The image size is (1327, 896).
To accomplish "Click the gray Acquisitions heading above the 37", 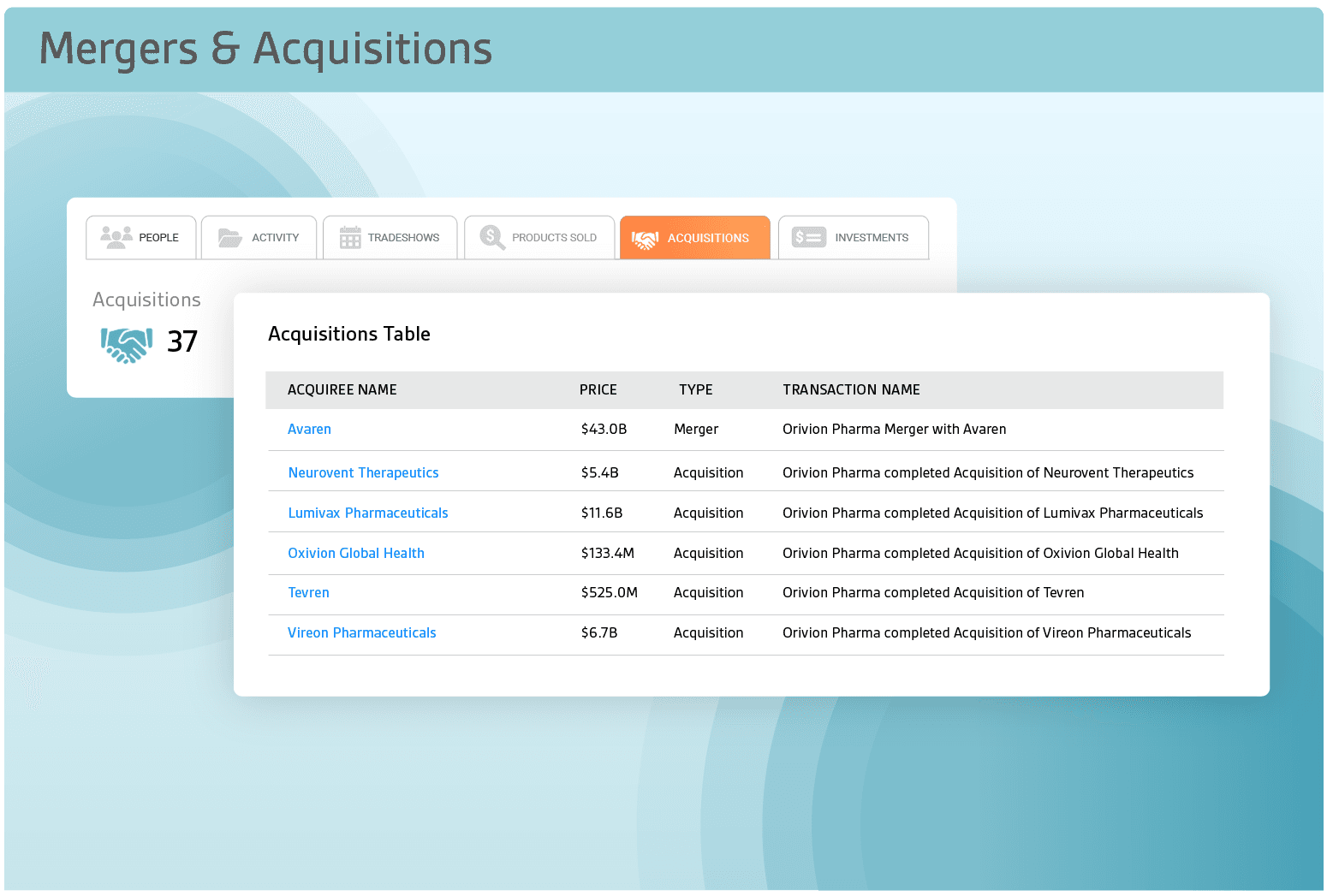I will coord(146,300).
